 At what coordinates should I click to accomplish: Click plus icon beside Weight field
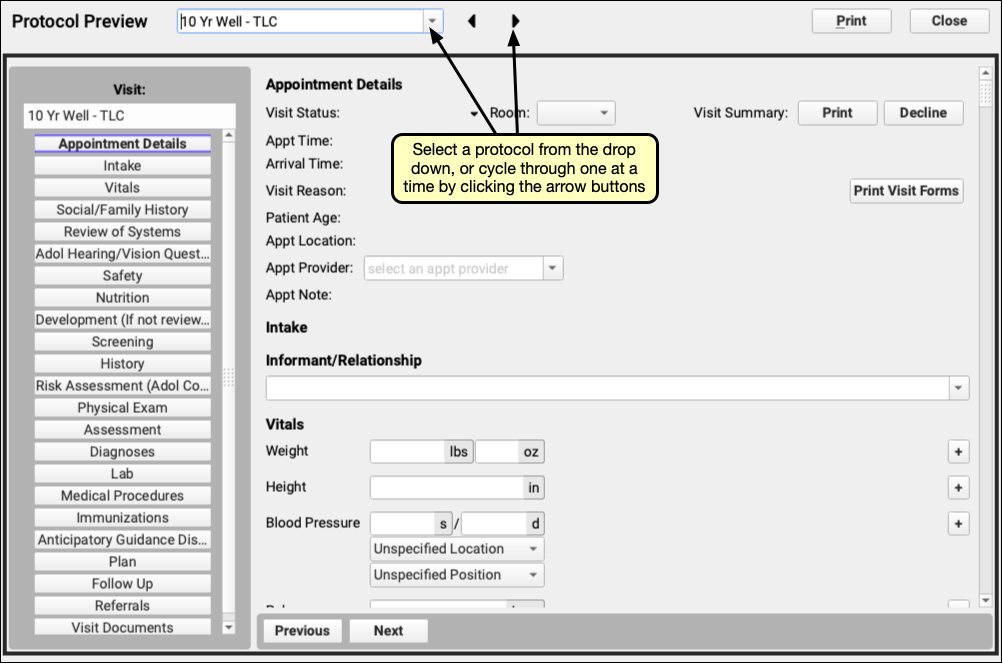click(x=958, y=452)
